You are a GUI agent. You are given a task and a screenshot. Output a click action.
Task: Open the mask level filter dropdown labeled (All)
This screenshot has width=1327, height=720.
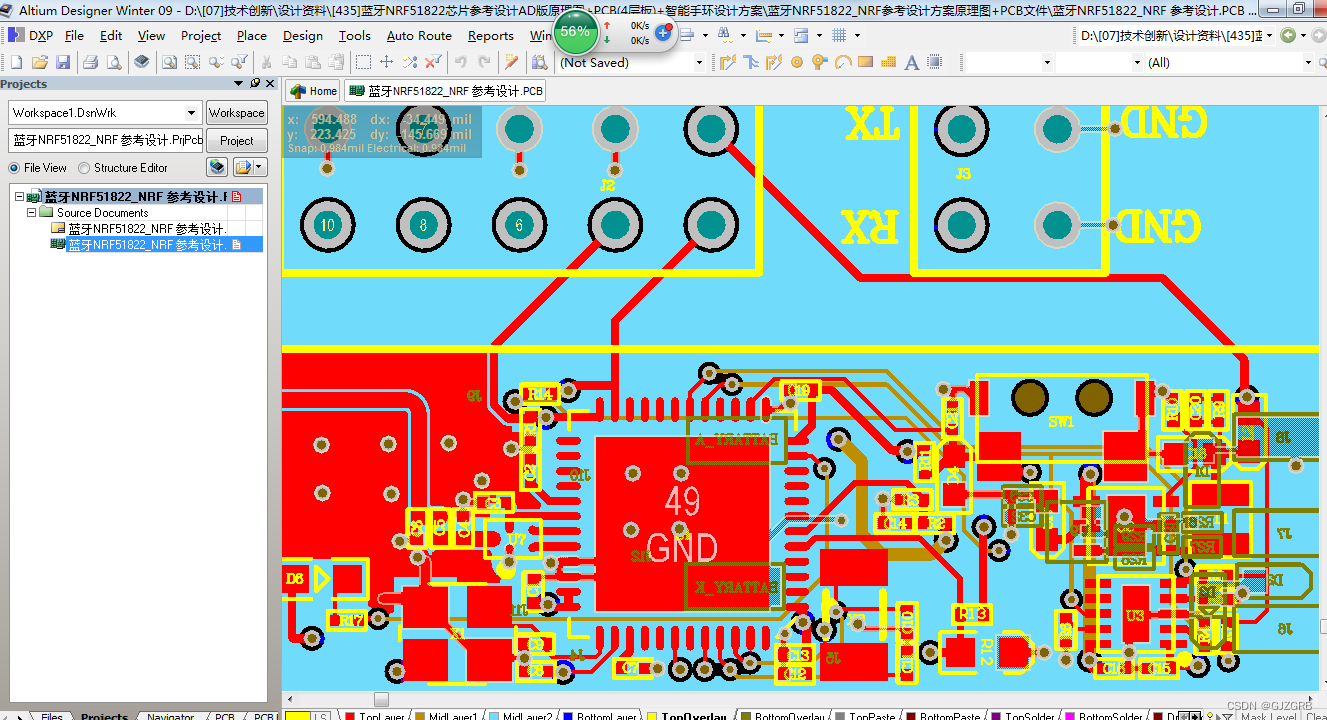tap(1308, 61)
